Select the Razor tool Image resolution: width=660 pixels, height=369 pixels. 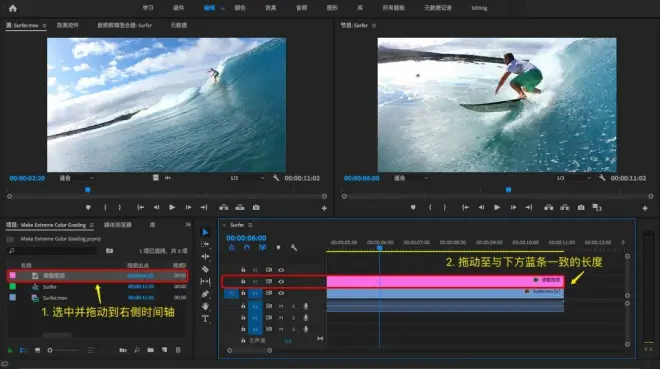pyautogui.click(x=205, y=269)
